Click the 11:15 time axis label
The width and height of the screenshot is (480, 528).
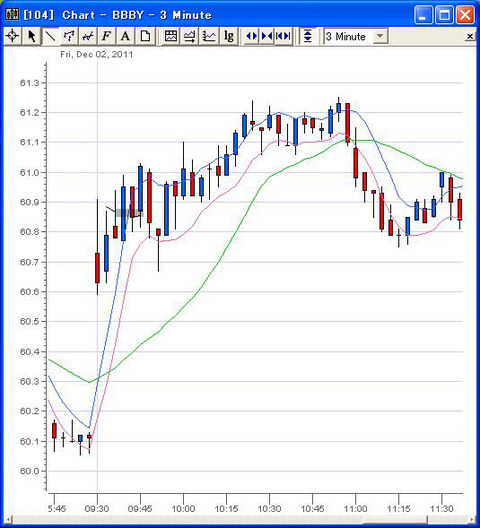pyautogui.click(x=398, y=509)
